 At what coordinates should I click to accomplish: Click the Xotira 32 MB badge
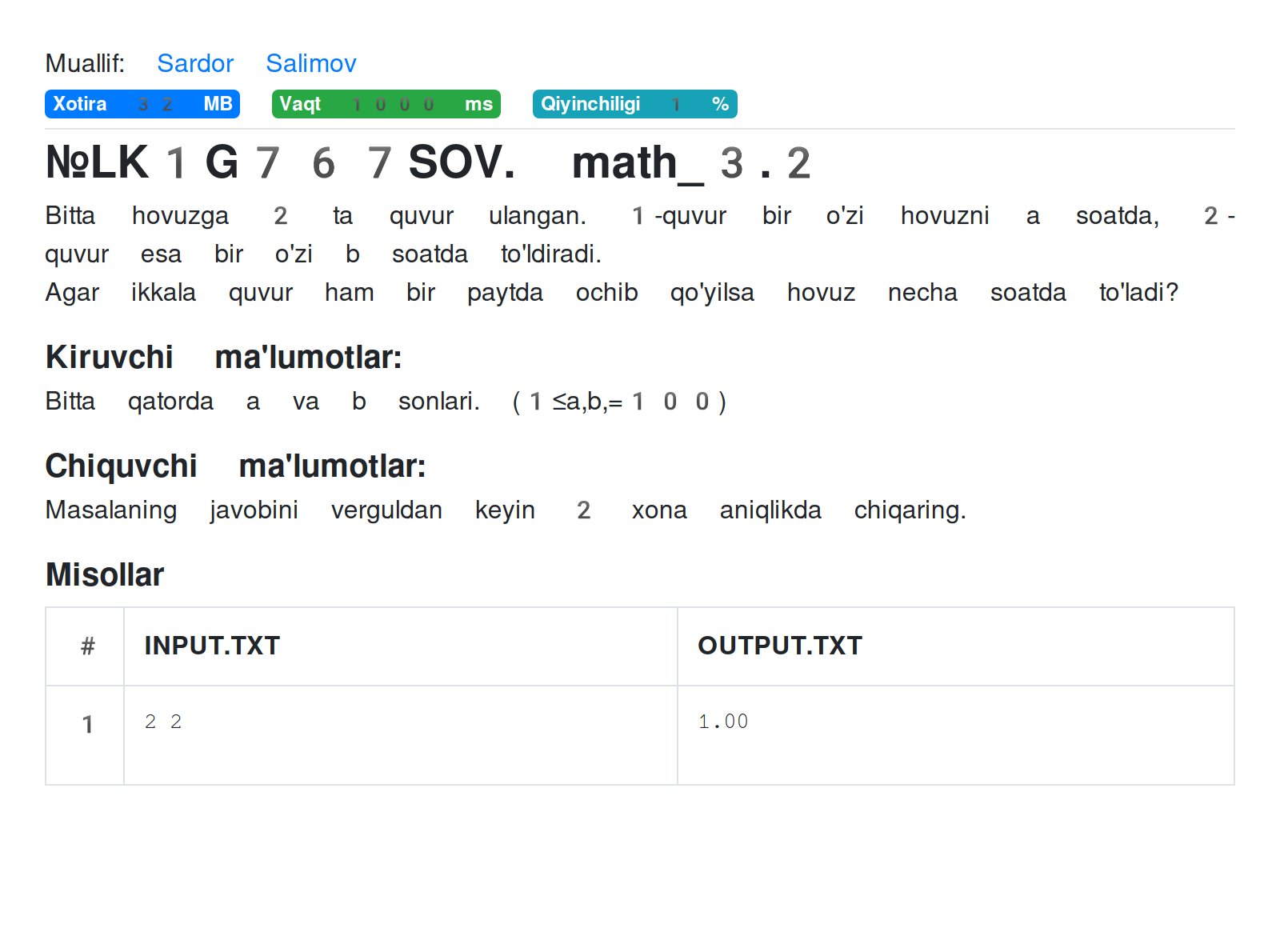coord(142,103)
